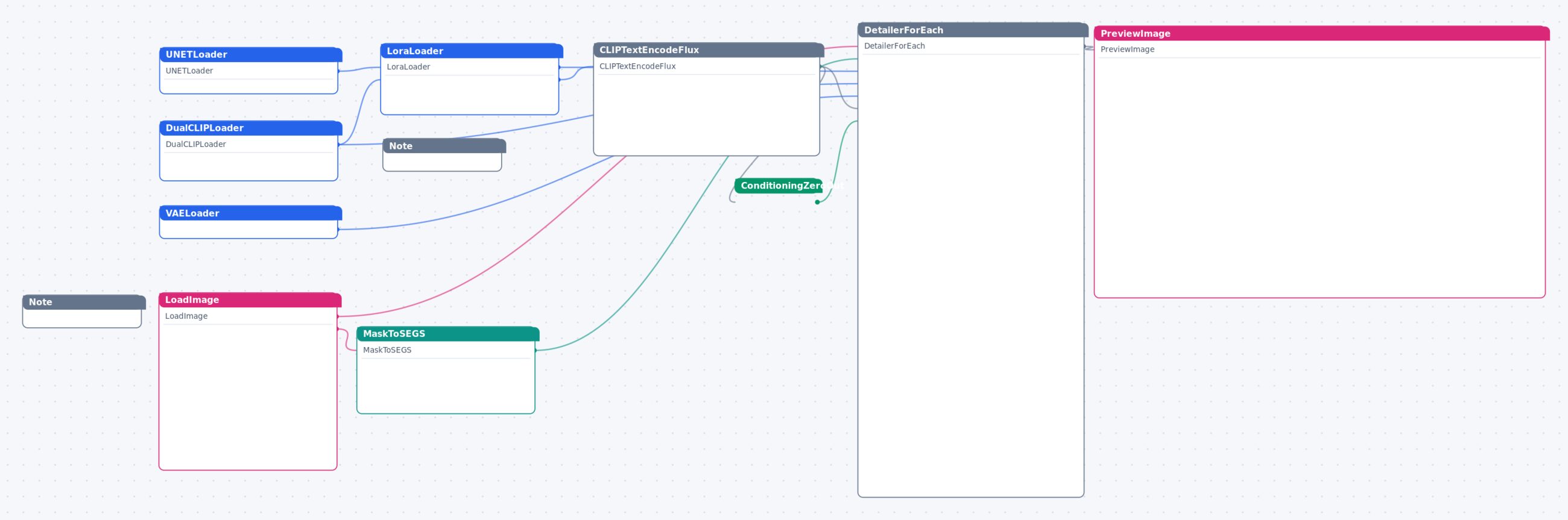Click the ConditioningZeroOut output port dot

[x=817, y=202]
